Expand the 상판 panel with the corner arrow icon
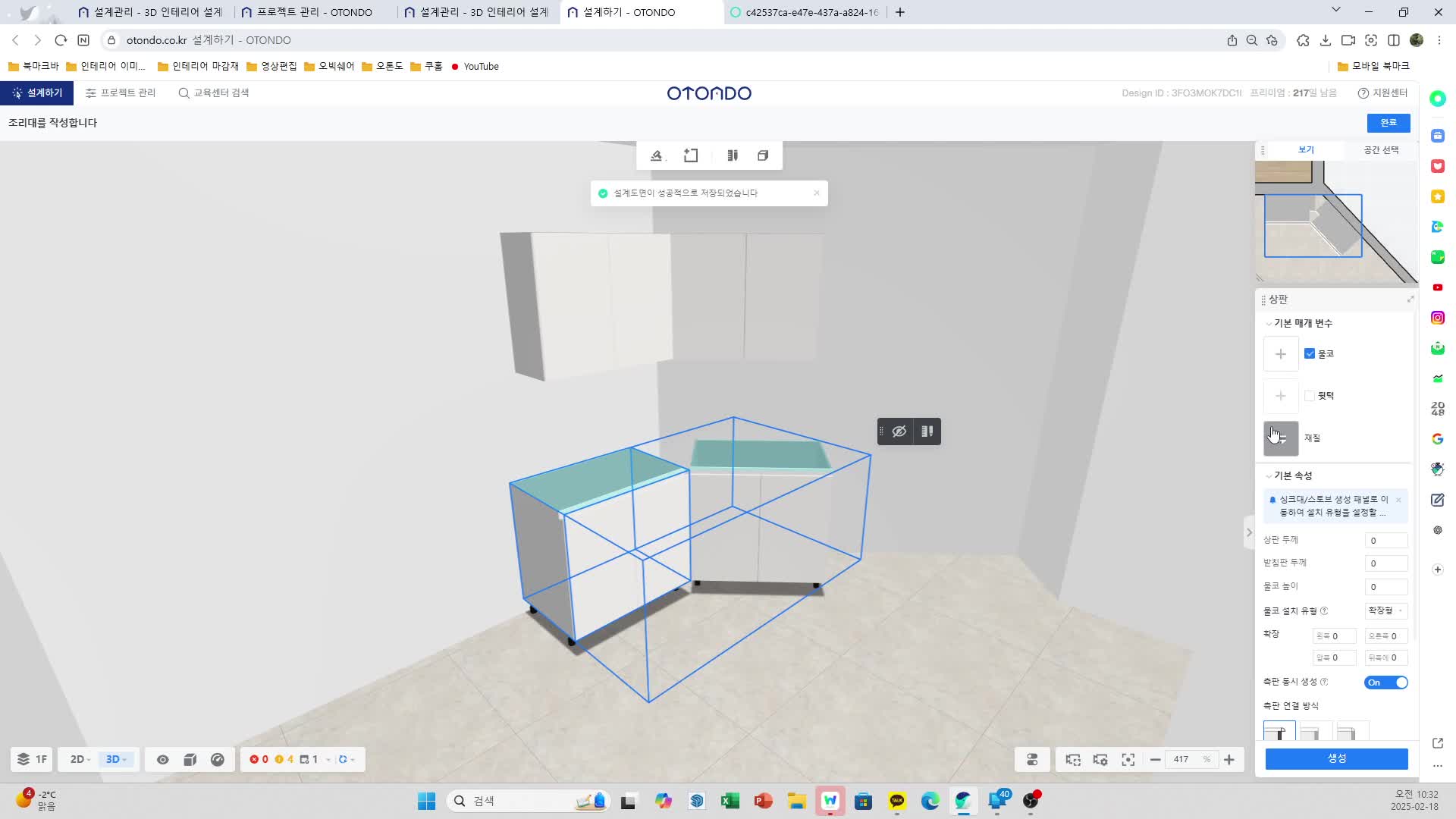Image resolution: width=1456 pixels, height=819 pixels. pyautogui.click(x=1410, y=300)
